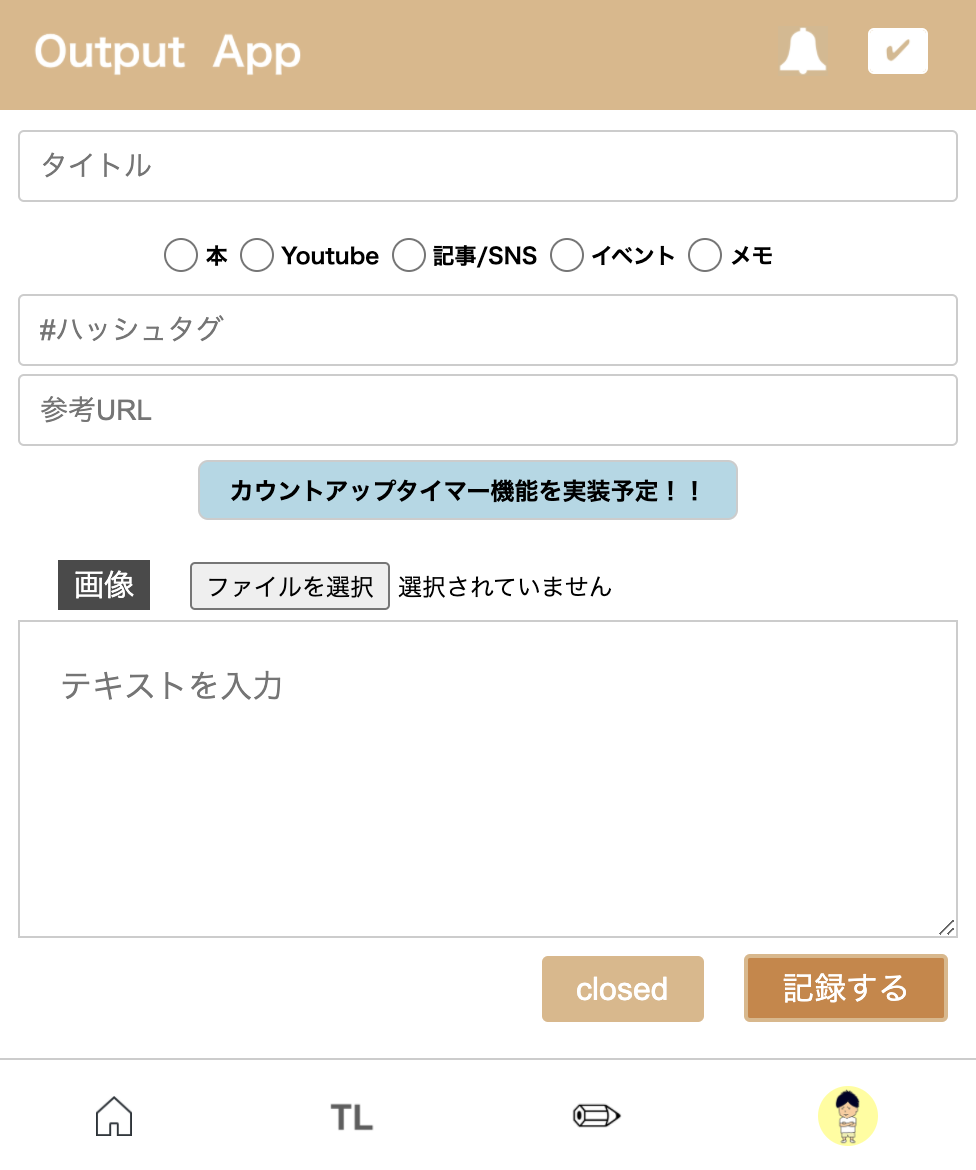
Task: Select the メモ radio button
Action: point(704,256)
